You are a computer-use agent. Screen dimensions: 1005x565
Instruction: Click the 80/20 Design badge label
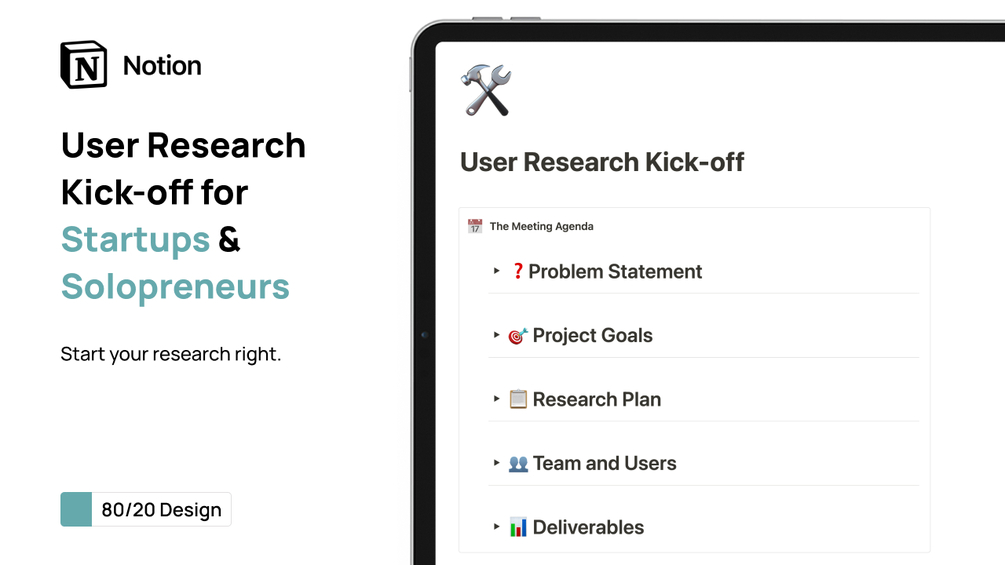[162, 510]
